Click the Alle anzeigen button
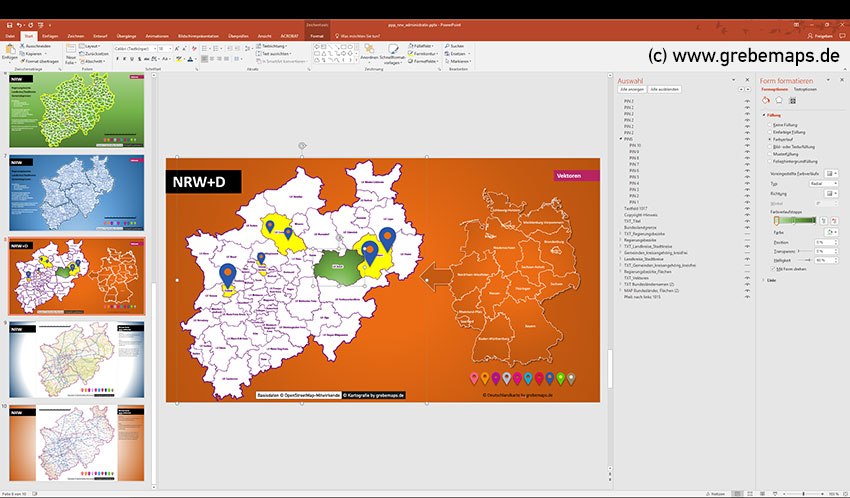Screen dimensions: 850x498 (632, 88)
